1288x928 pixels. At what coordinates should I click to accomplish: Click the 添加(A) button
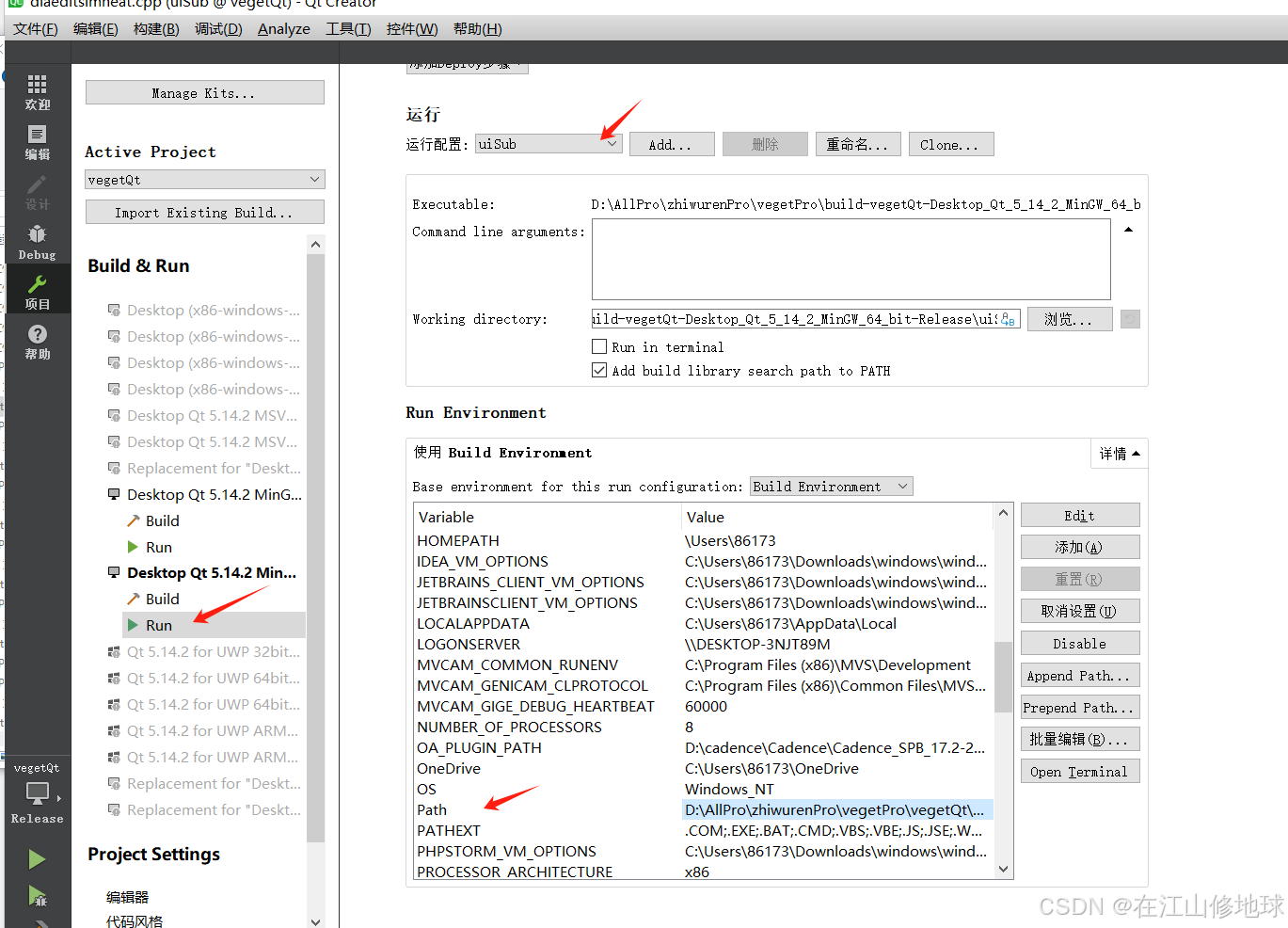tap(1080, 547)
